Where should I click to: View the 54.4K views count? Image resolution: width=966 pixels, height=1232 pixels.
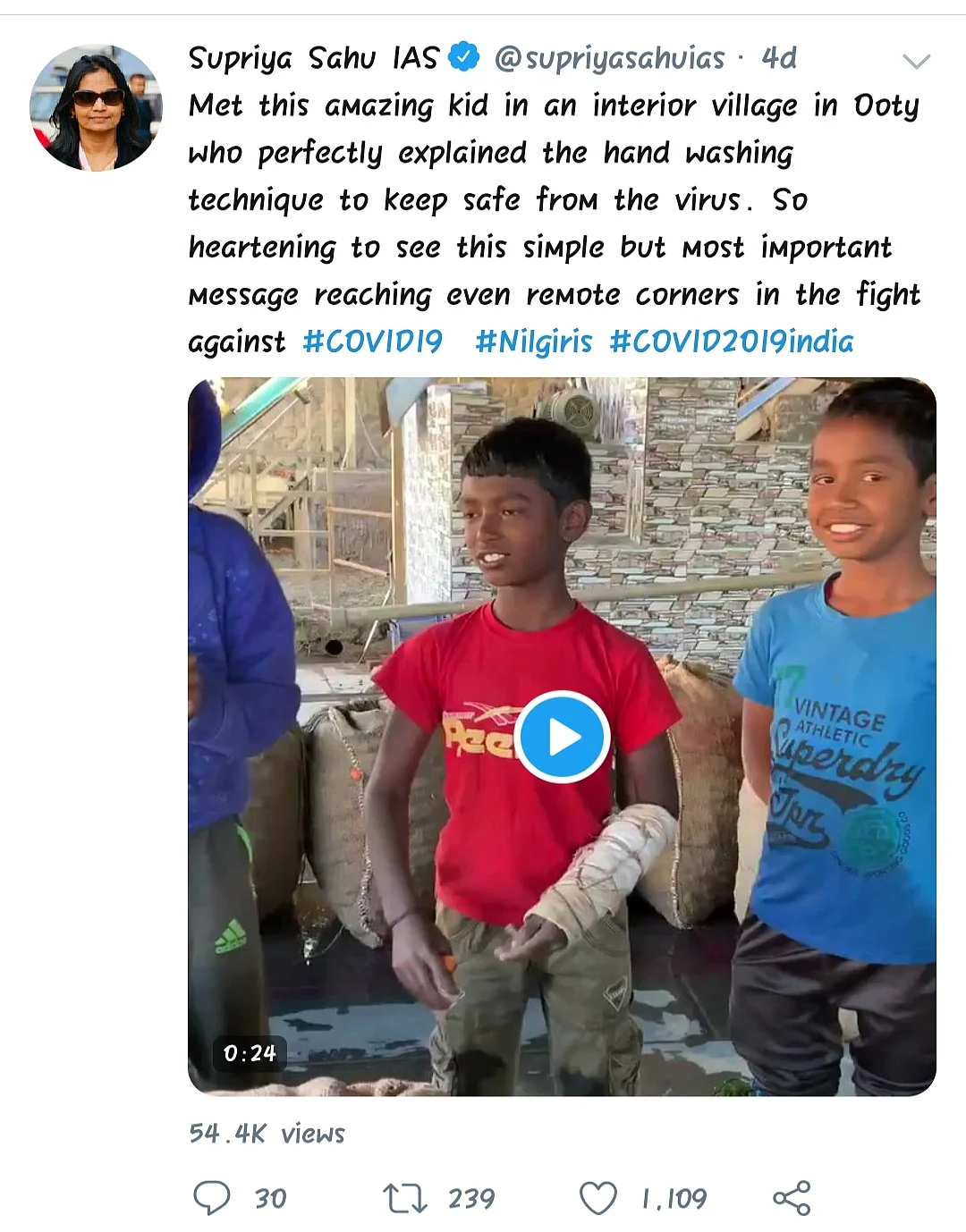tap(267, 1134)
